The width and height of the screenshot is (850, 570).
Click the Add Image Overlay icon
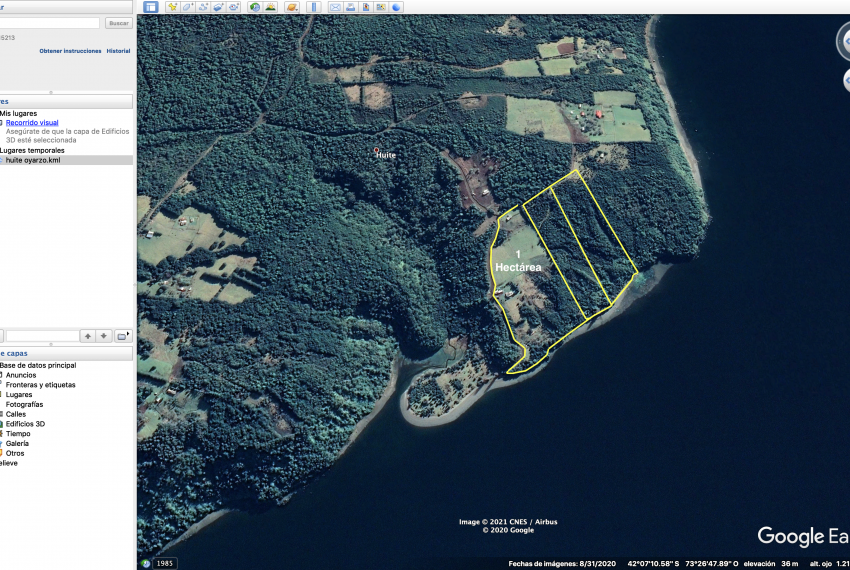[x=218, y=7]
